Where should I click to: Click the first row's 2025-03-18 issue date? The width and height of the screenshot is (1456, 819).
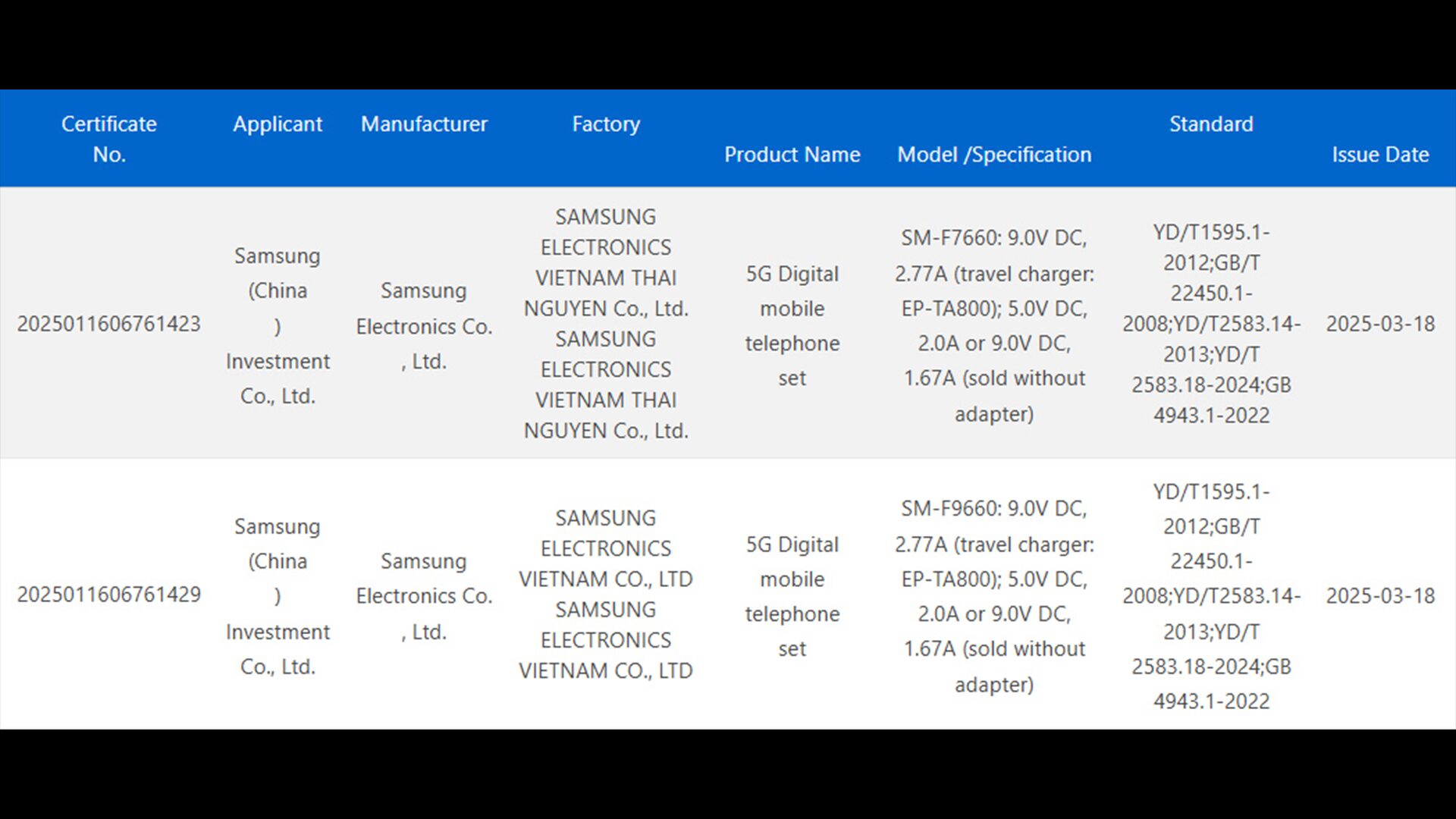coord(1380,324)
